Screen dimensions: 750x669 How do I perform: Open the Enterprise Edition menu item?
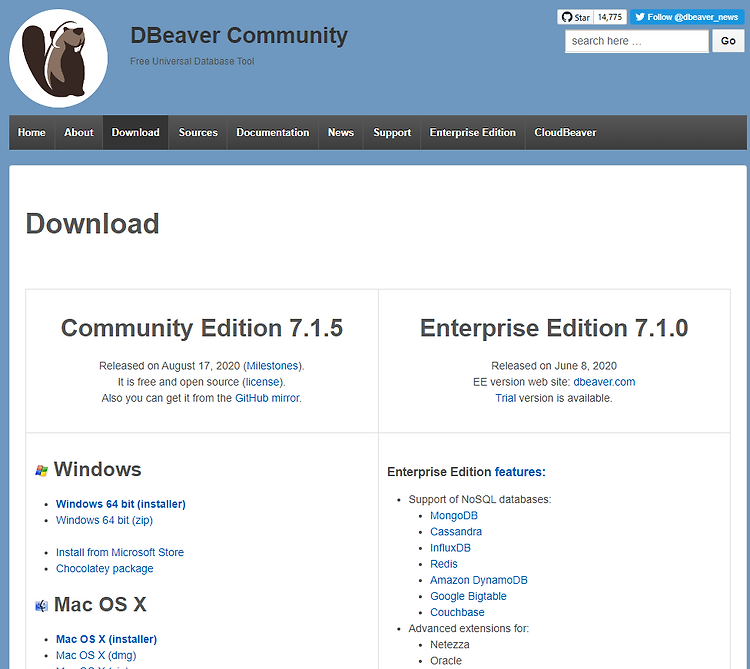click(x=473, y=132)
